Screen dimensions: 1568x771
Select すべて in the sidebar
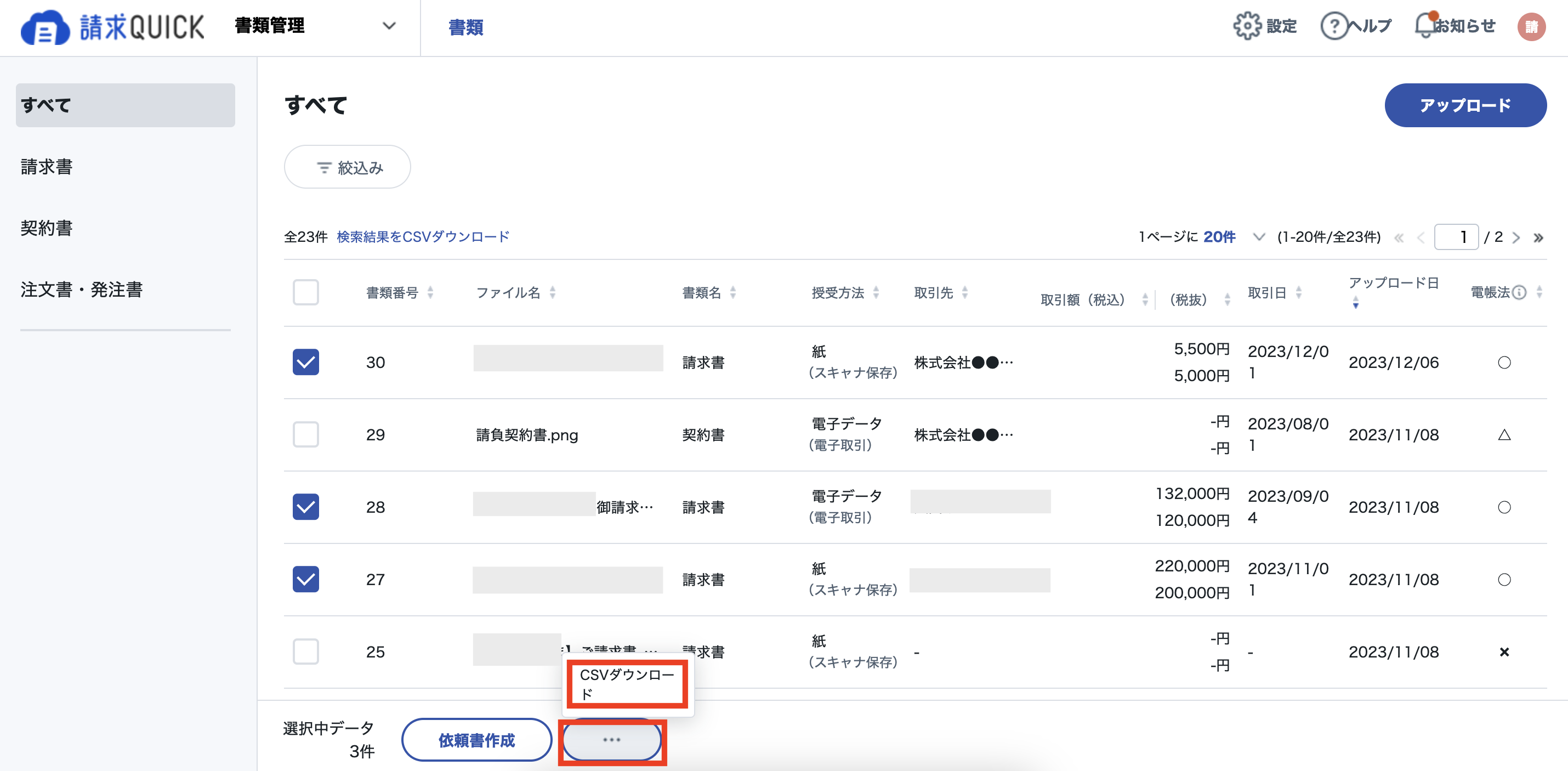click(x=126, y=105)
